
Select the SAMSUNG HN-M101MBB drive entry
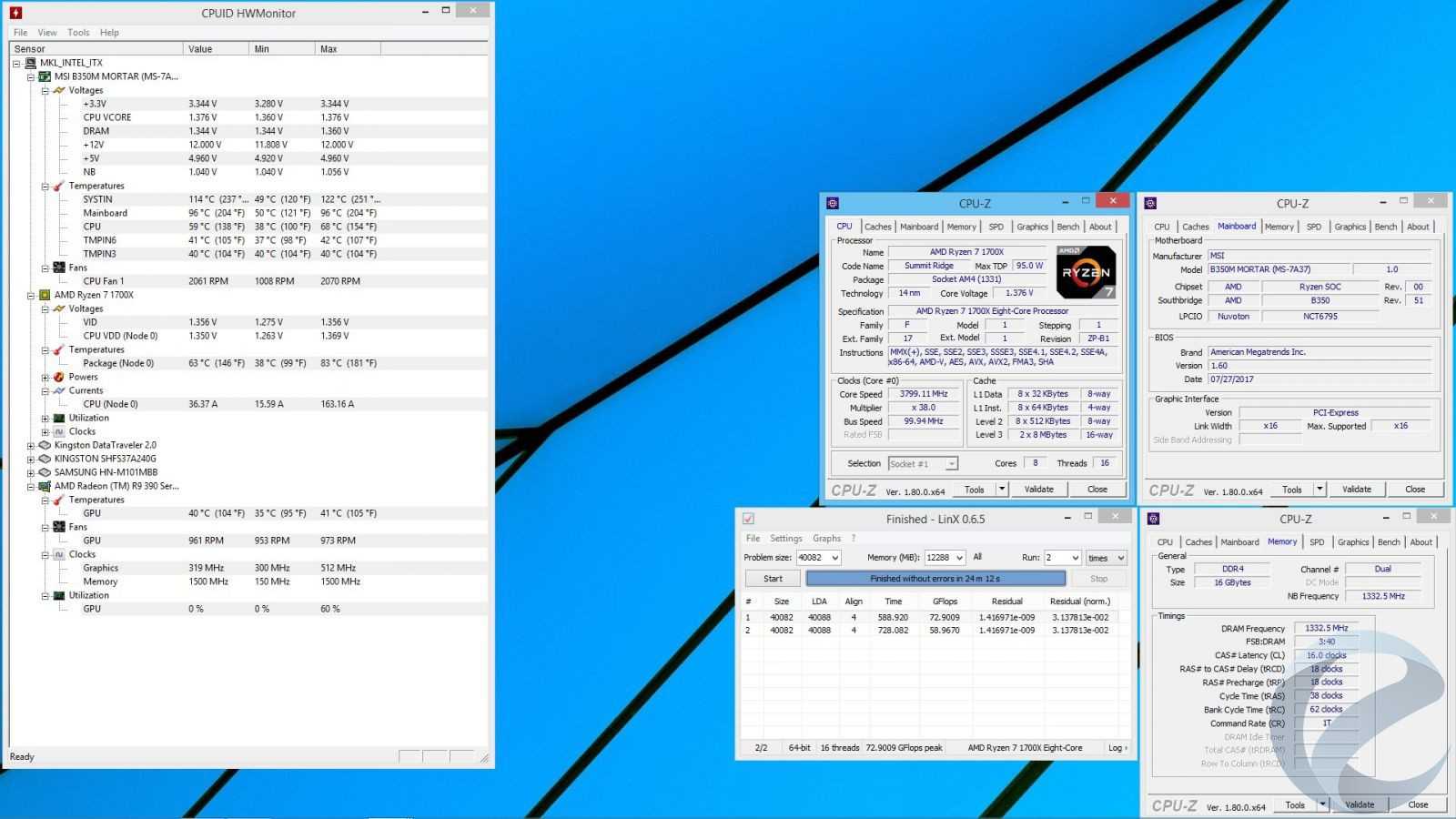pyautogui.click(x=106, y=472)
